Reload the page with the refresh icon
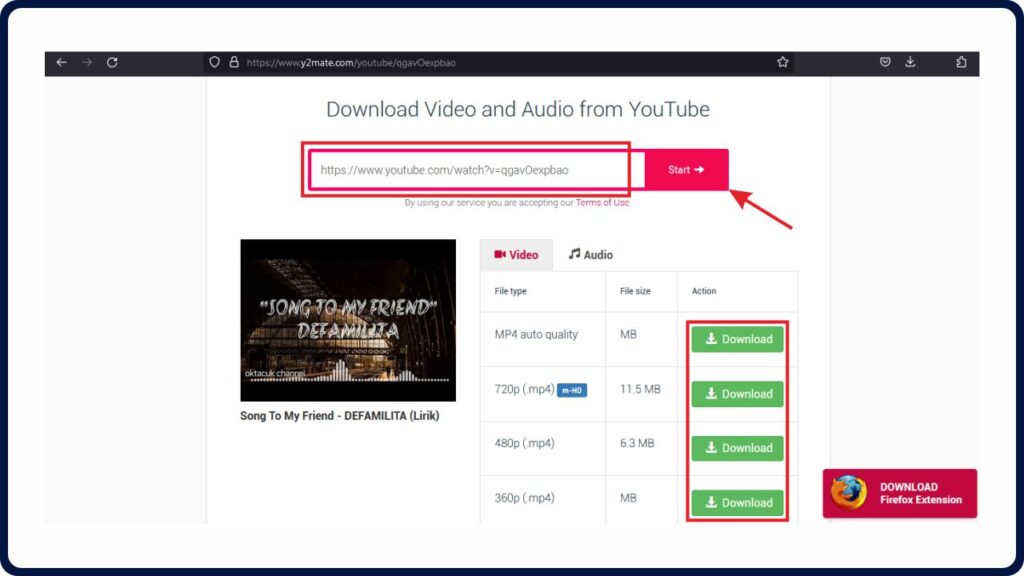This screenshot has height=576, width=1024. 112,63
